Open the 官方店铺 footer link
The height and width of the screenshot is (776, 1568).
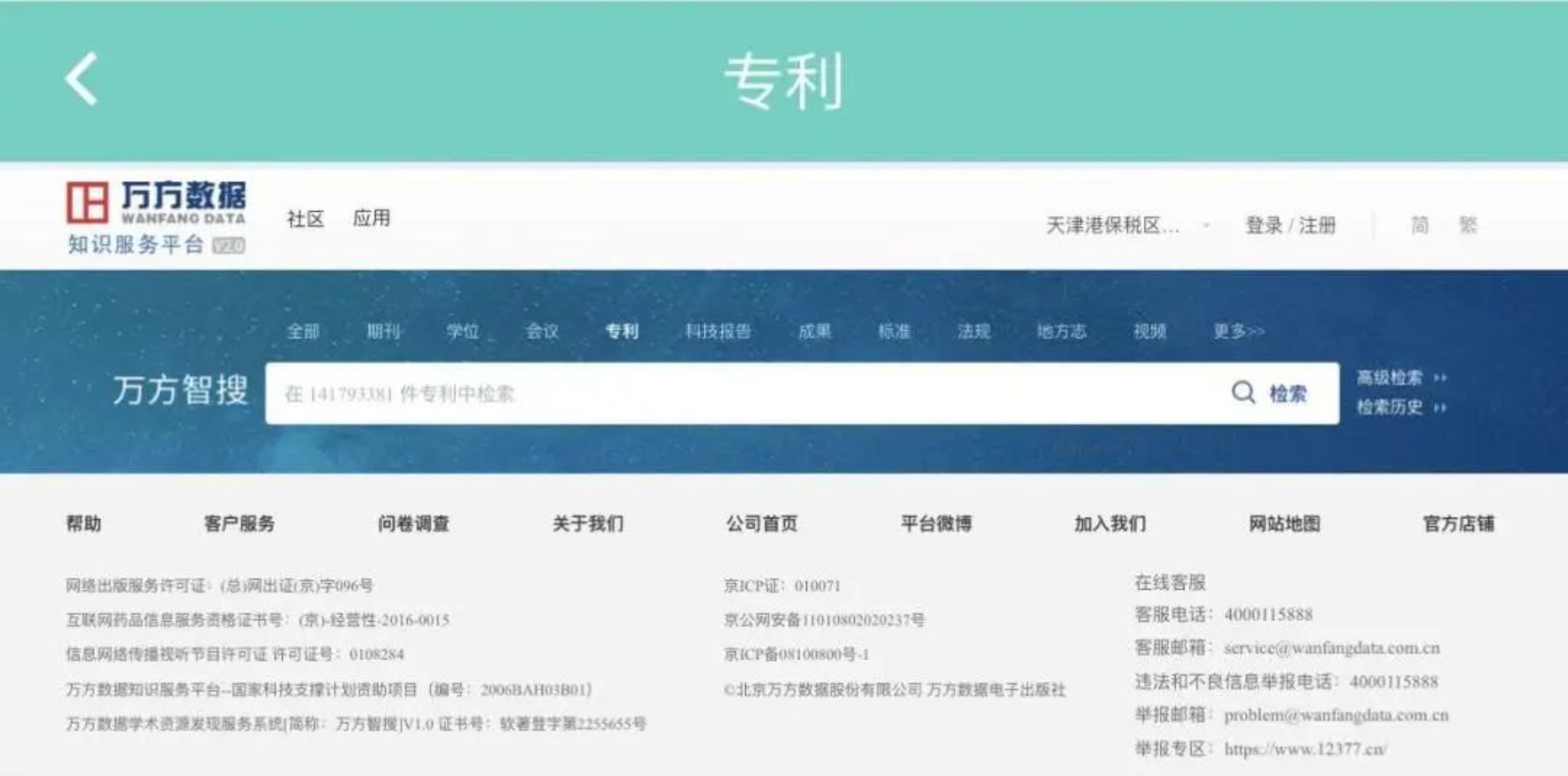click(x=1459, y=524)
